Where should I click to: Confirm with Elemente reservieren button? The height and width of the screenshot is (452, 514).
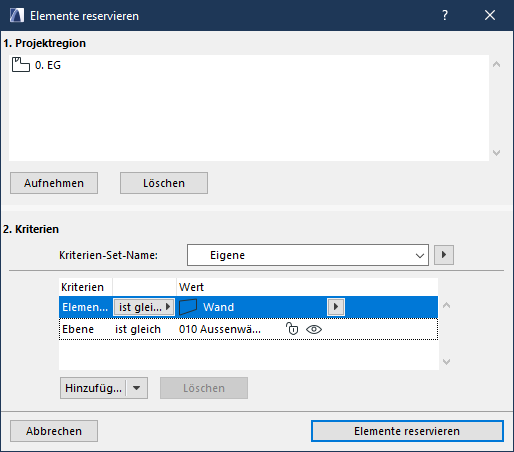[407, 431]
